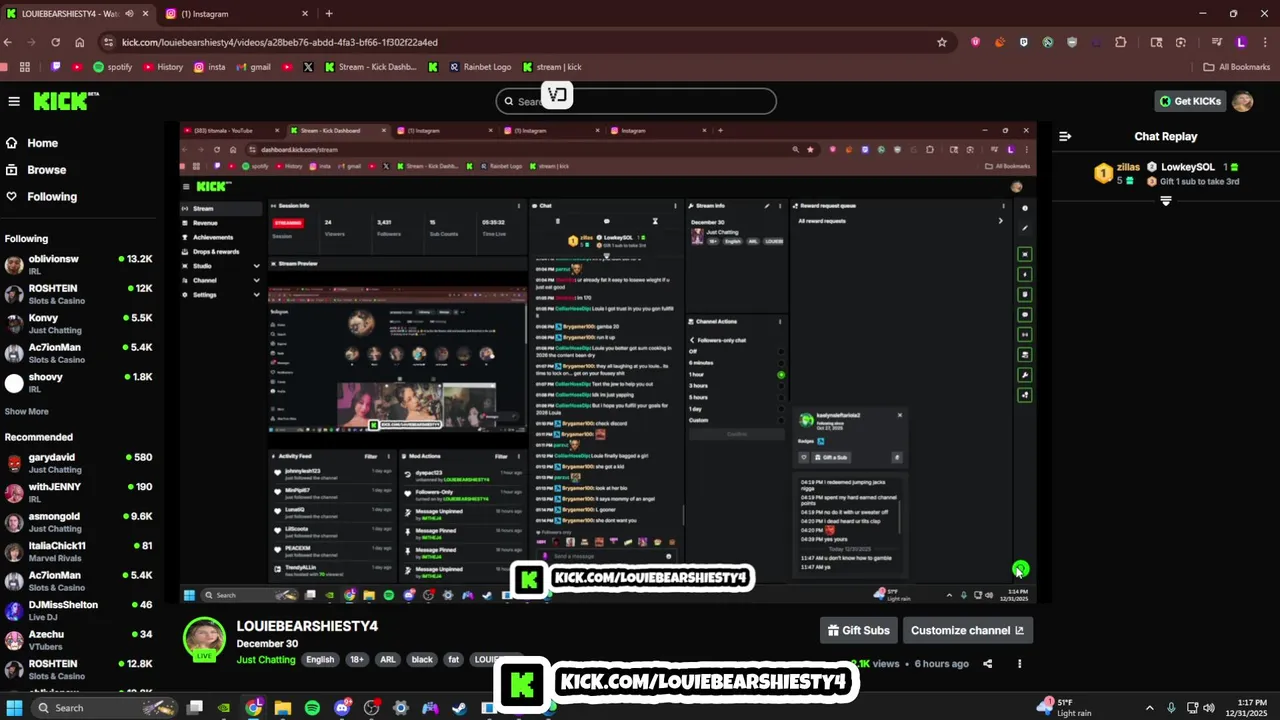Open the Rainbet Logo bookmark
The width and height of the screenshot is (1280, 720).
tap(480, 67)
